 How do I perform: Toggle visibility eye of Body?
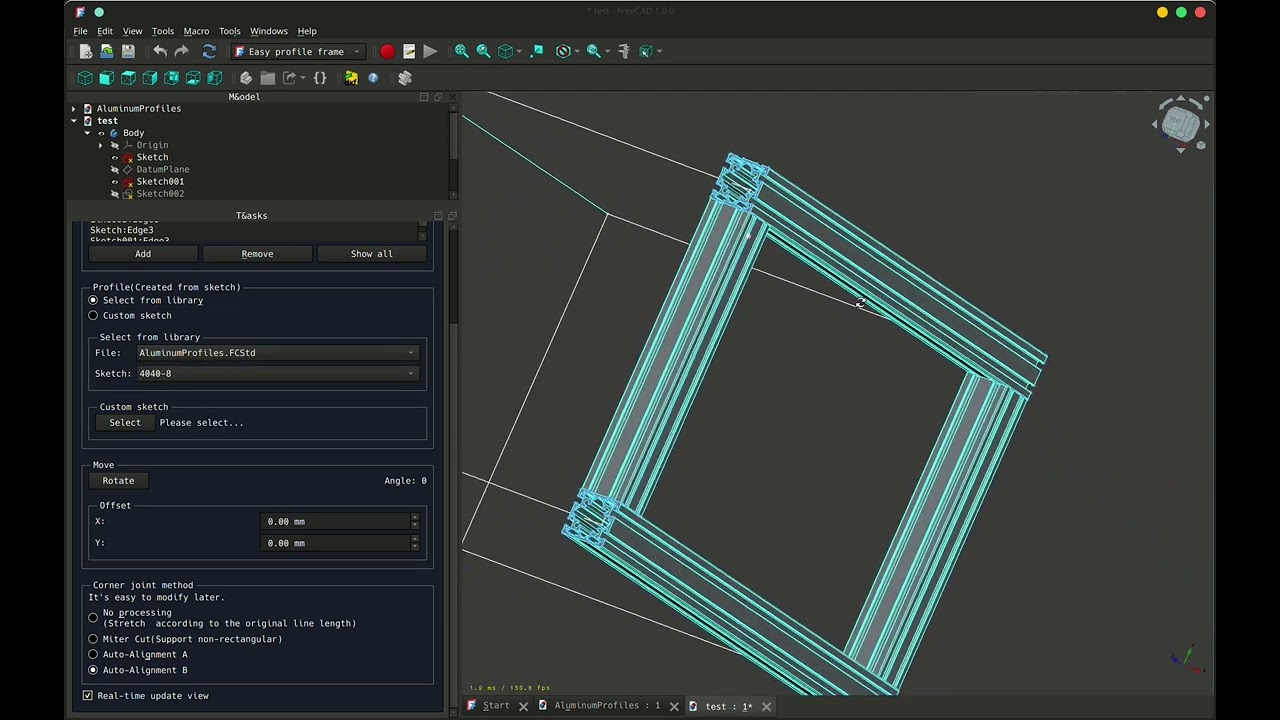point(101,133)
